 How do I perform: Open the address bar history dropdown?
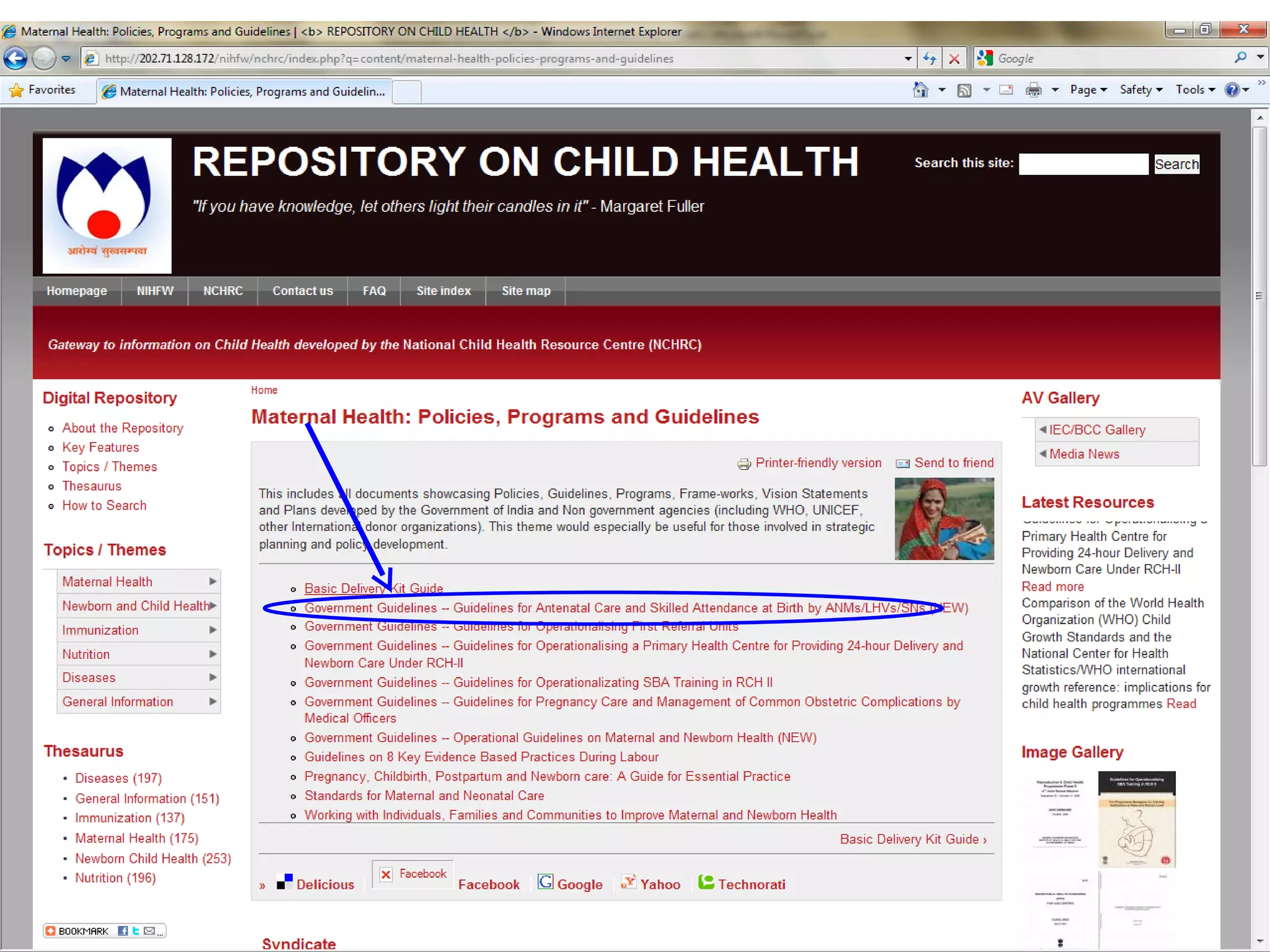click(x=908, y=59)
